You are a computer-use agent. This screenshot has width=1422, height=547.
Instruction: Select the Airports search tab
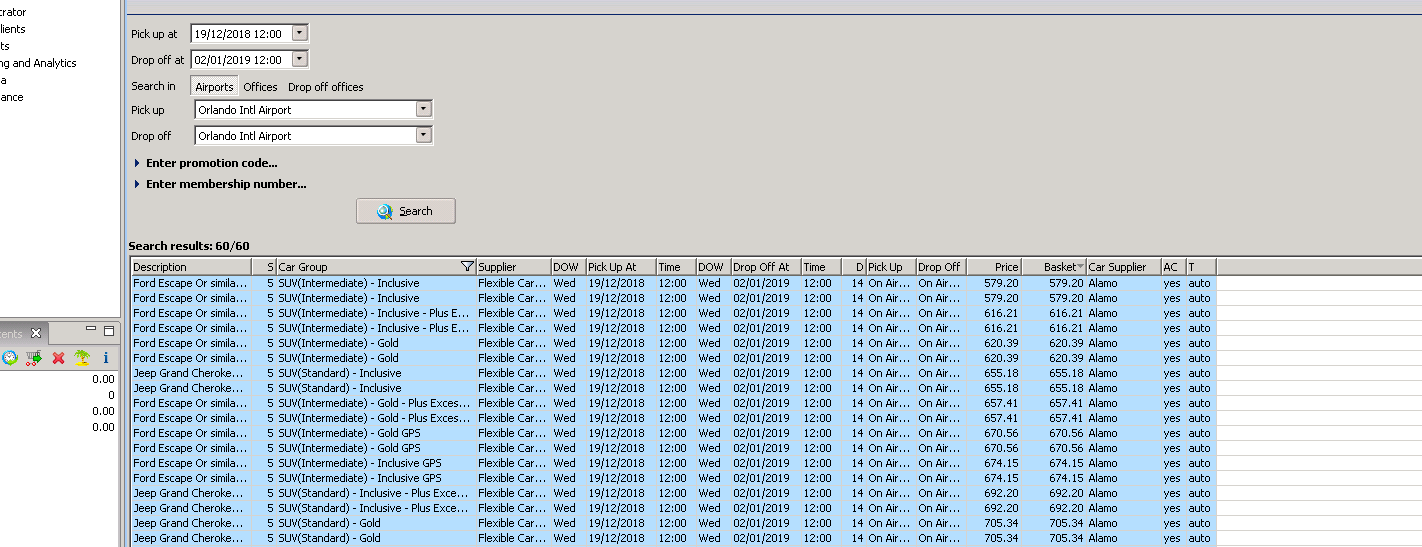tap(214, 87)
